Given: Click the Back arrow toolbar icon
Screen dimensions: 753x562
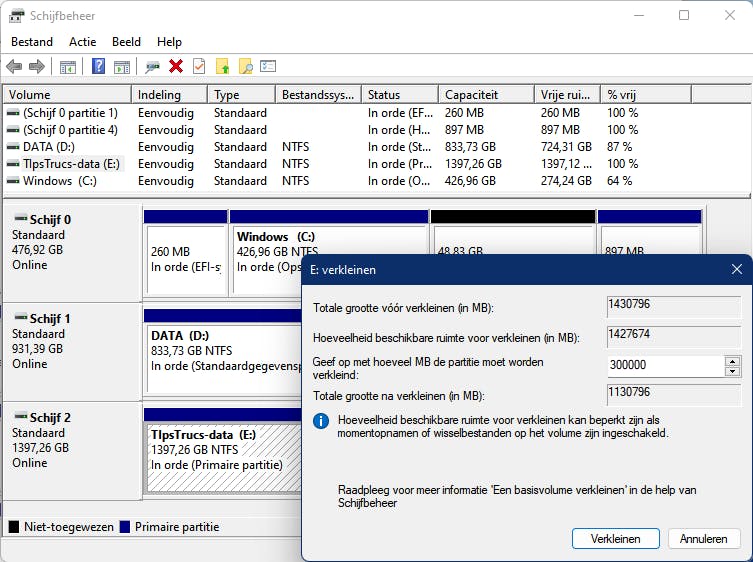Looking at the screenshot, I should (14, 66).
